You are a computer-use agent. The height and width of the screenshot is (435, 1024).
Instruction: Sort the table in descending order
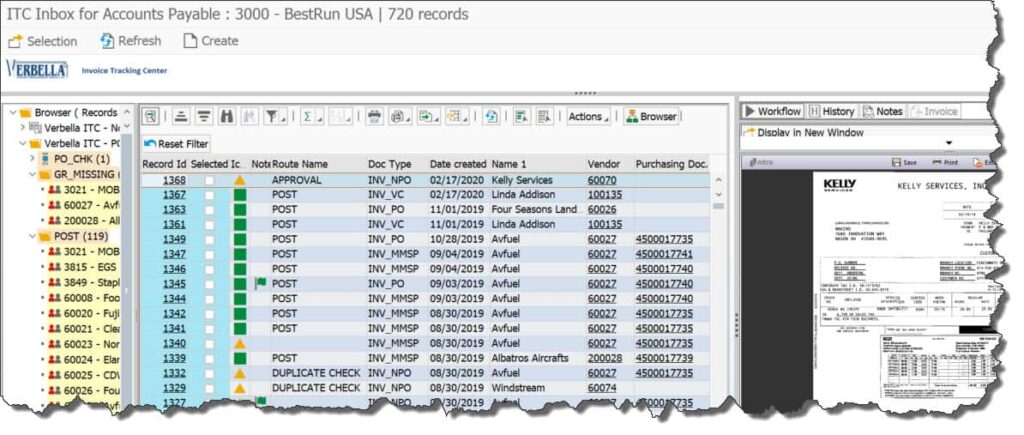(x=204, y=116)
